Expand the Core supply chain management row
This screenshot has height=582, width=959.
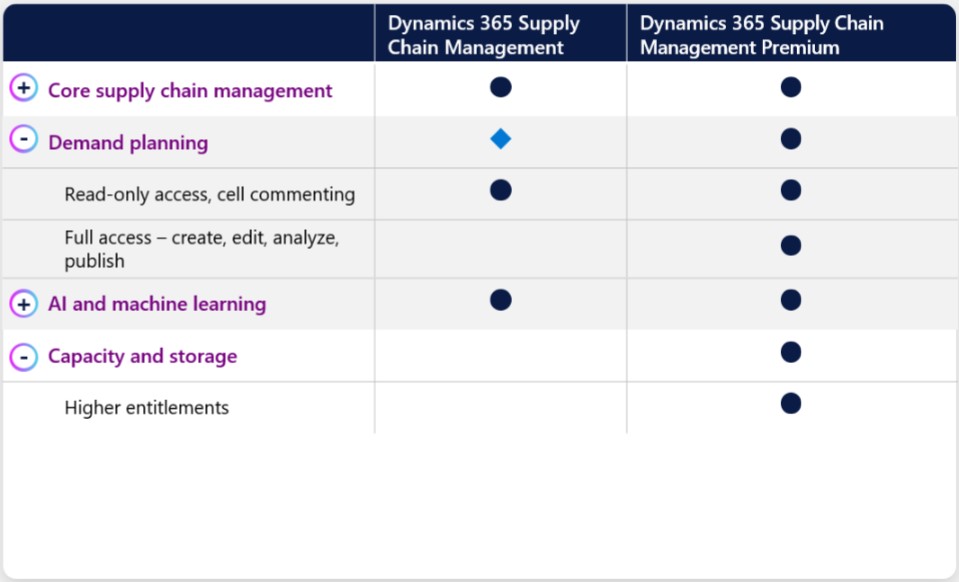[x=24, y=89]
